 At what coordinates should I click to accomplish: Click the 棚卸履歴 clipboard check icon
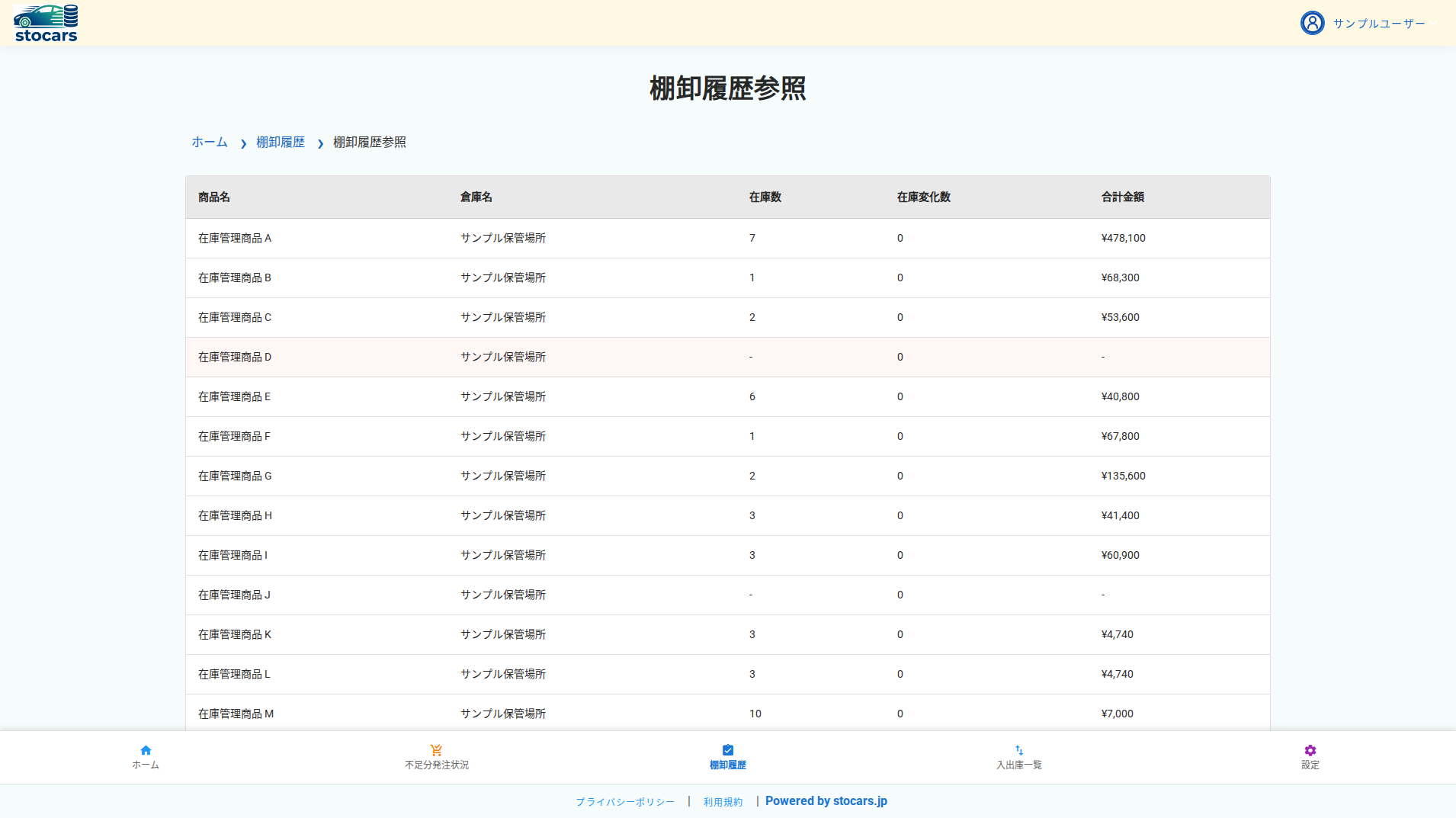(728, 750)
